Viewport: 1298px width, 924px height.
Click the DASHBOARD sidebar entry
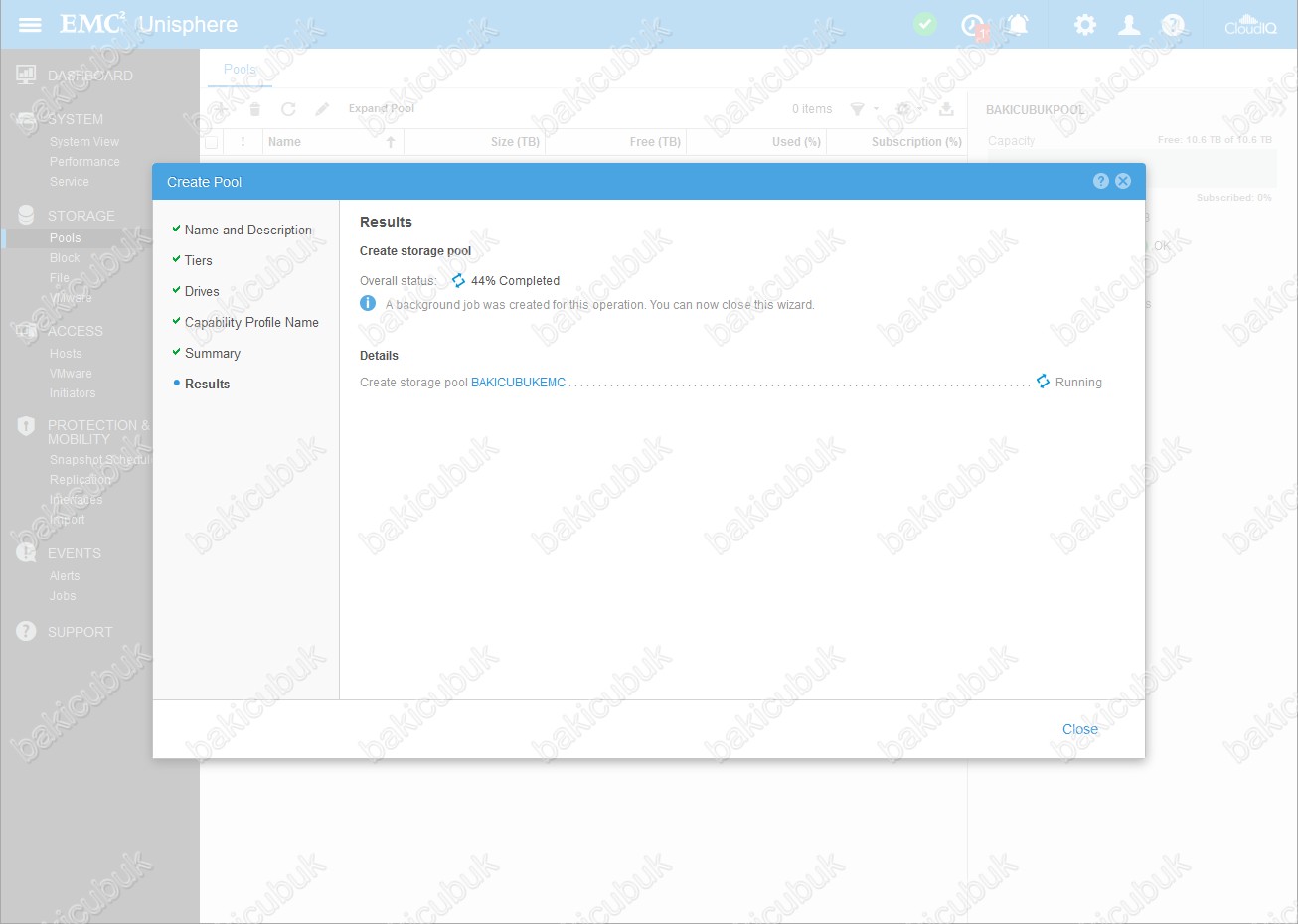coord(90,76)
